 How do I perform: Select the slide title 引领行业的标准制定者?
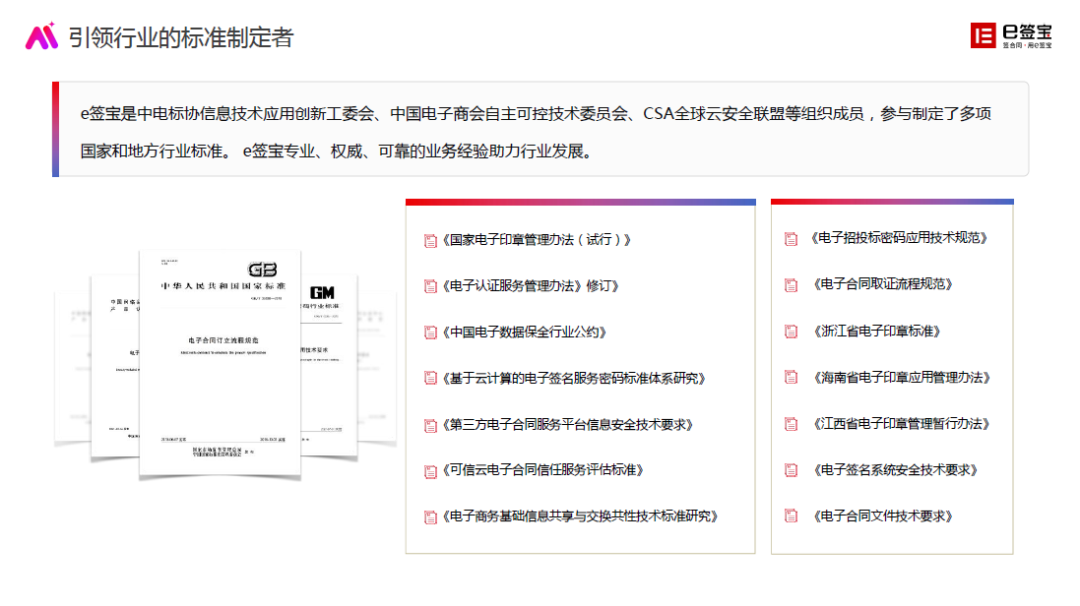tap(181, 37)
